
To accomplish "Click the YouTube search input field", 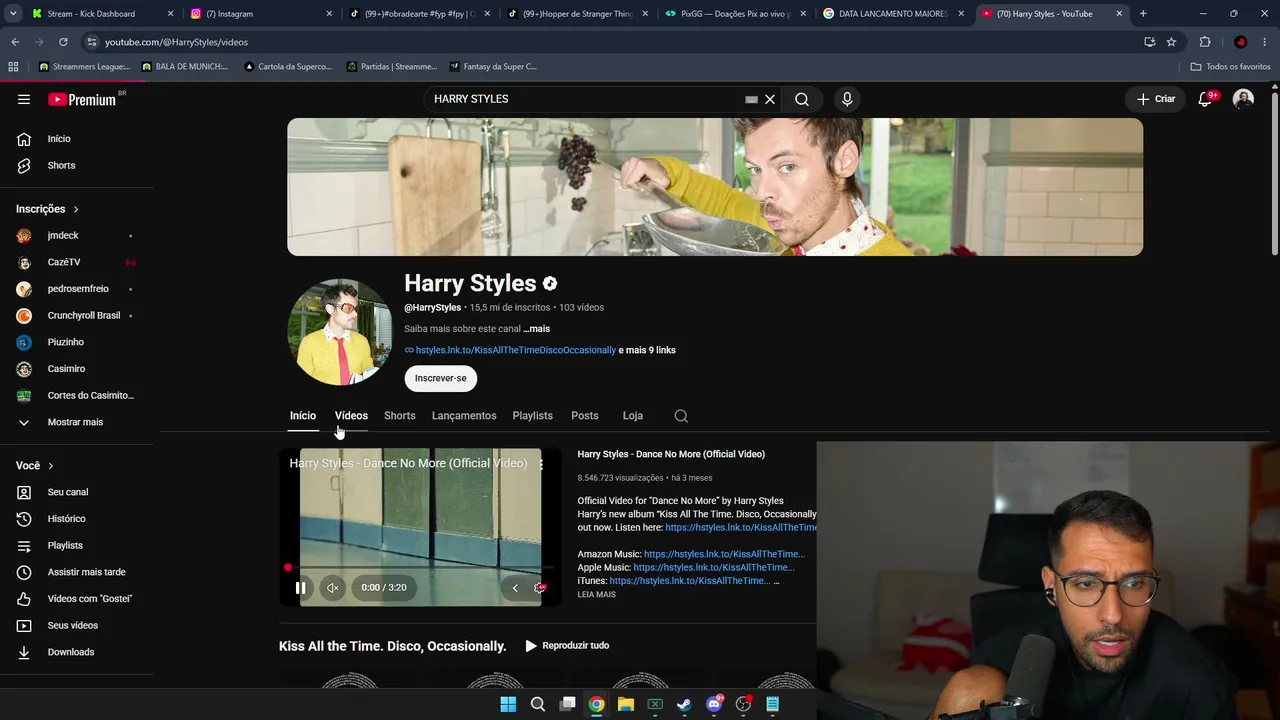I will coord(585,99).
